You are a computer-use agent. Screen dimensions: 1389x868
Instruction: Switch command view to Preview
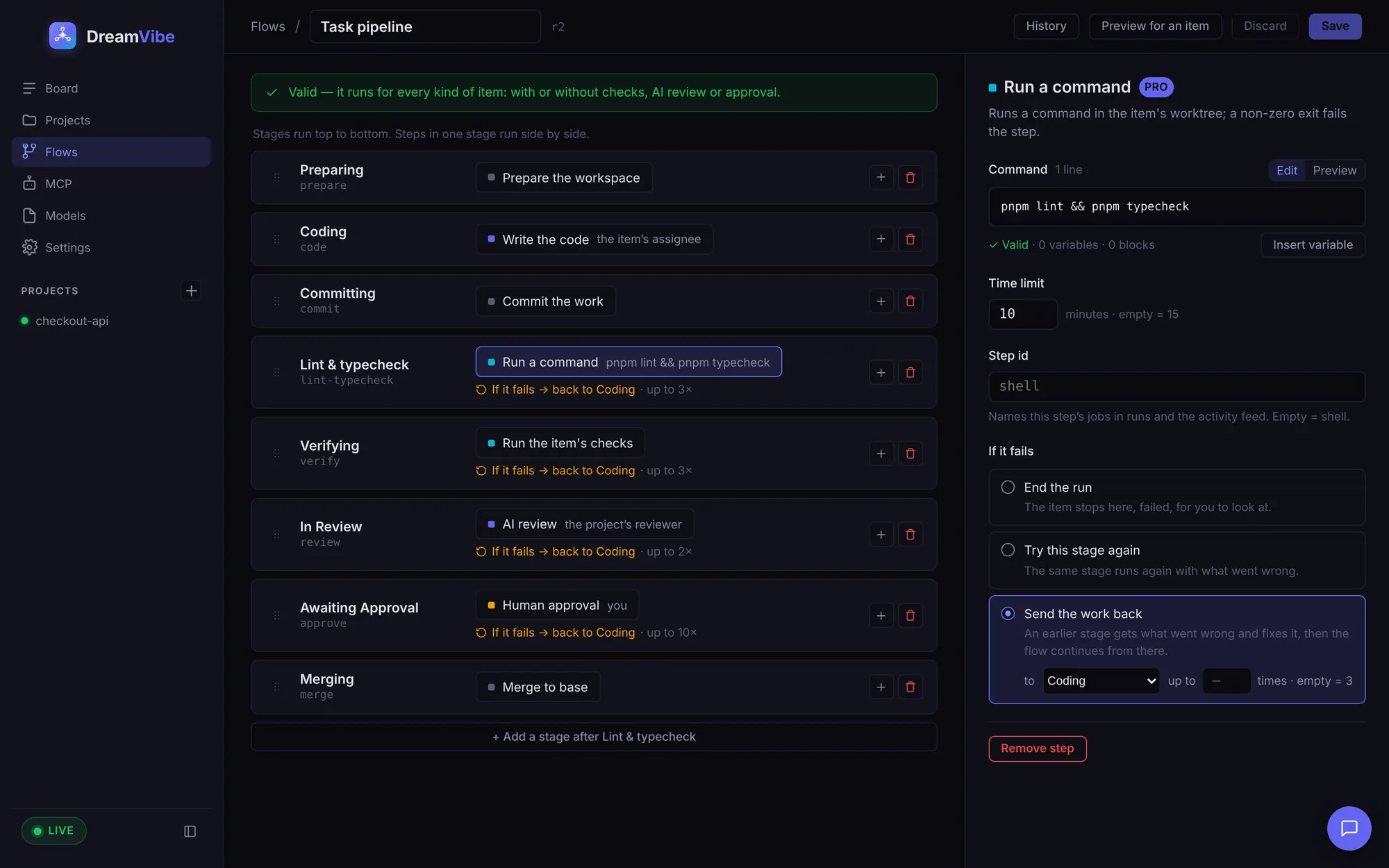(1334, 170)
